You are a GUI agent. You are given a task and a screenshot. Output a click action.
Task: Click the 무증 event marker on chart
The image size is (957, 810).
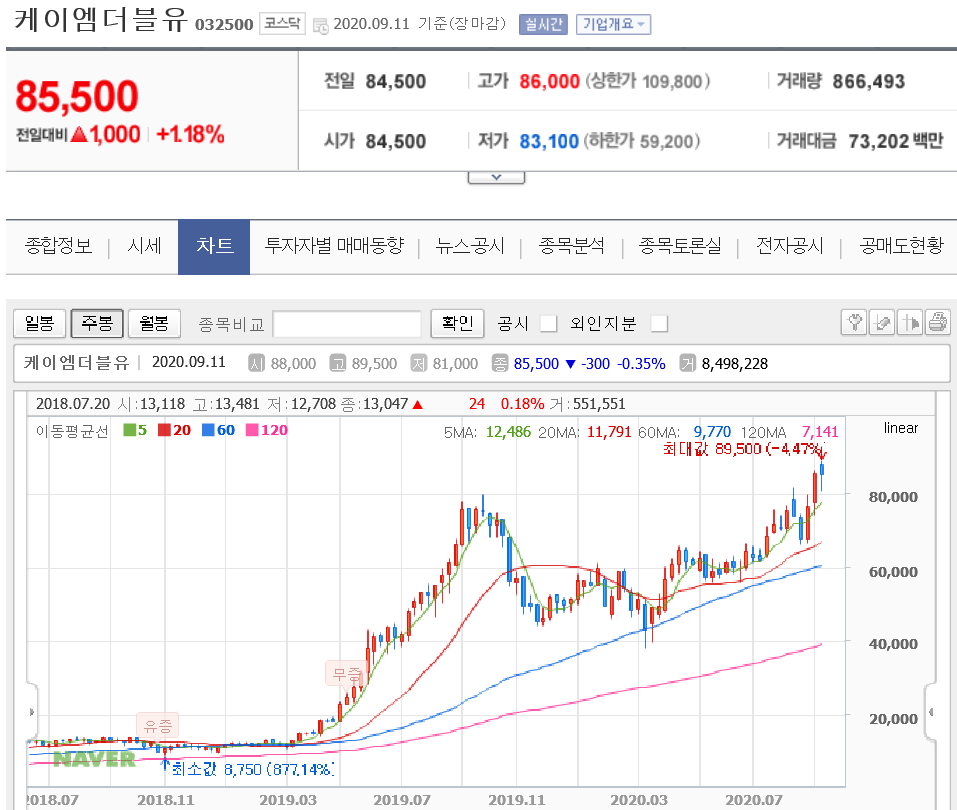347,674
